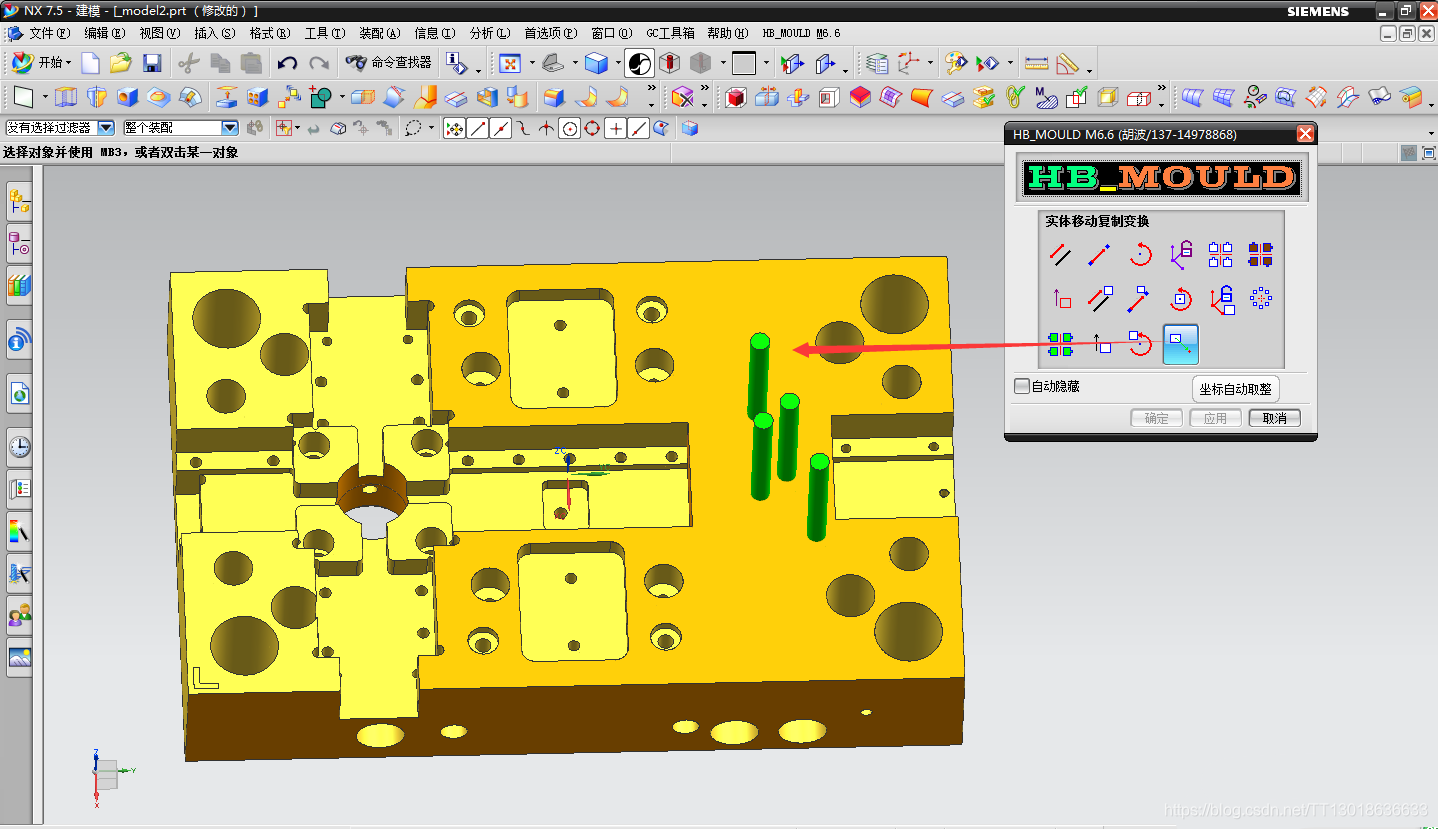Click the background color swatch in toolbar
This screenshot has height=829, width=1438.
point(744,63)
